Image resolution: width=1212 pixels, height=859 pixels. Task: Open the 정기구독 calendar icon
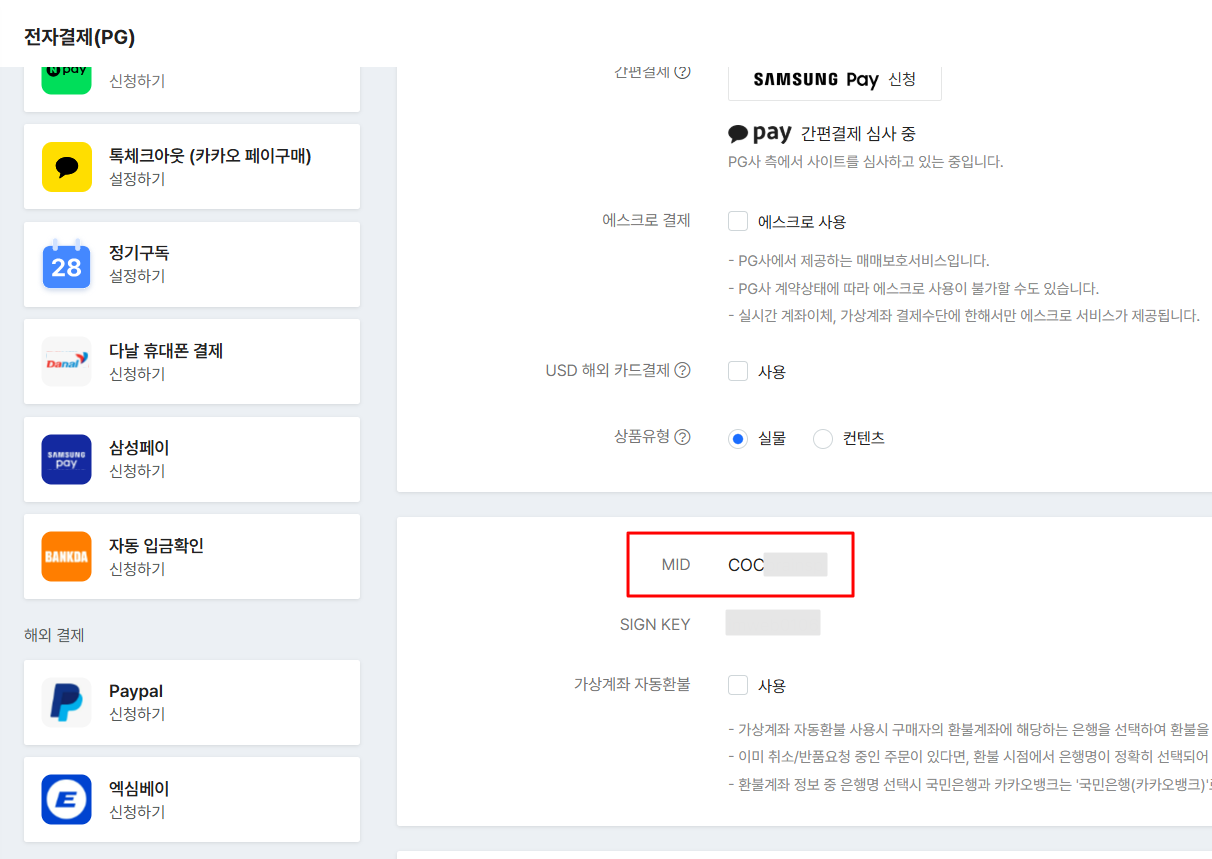(66, 264)
